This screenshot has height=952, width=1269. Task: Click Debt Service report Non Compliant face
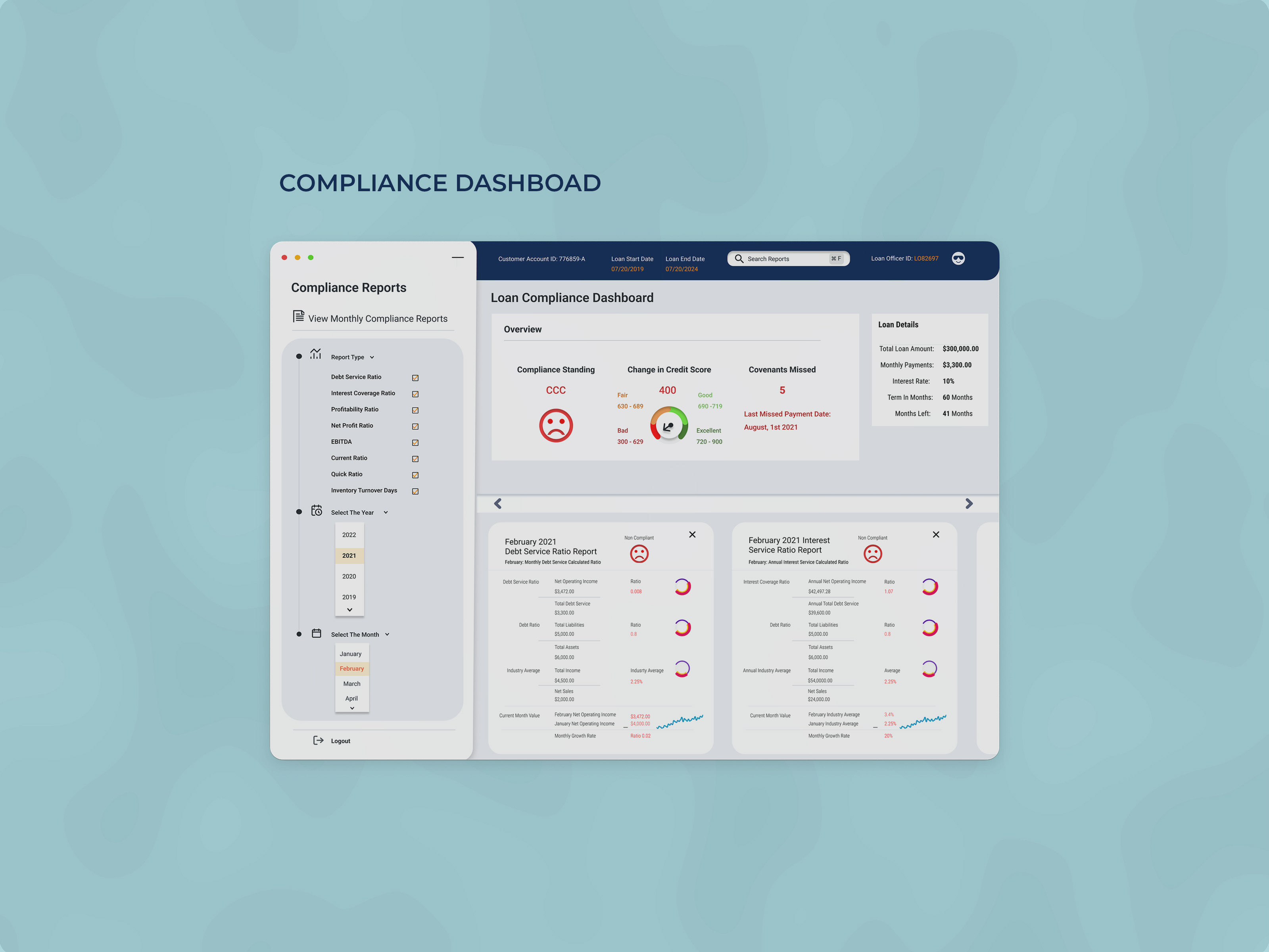[639, 554]
